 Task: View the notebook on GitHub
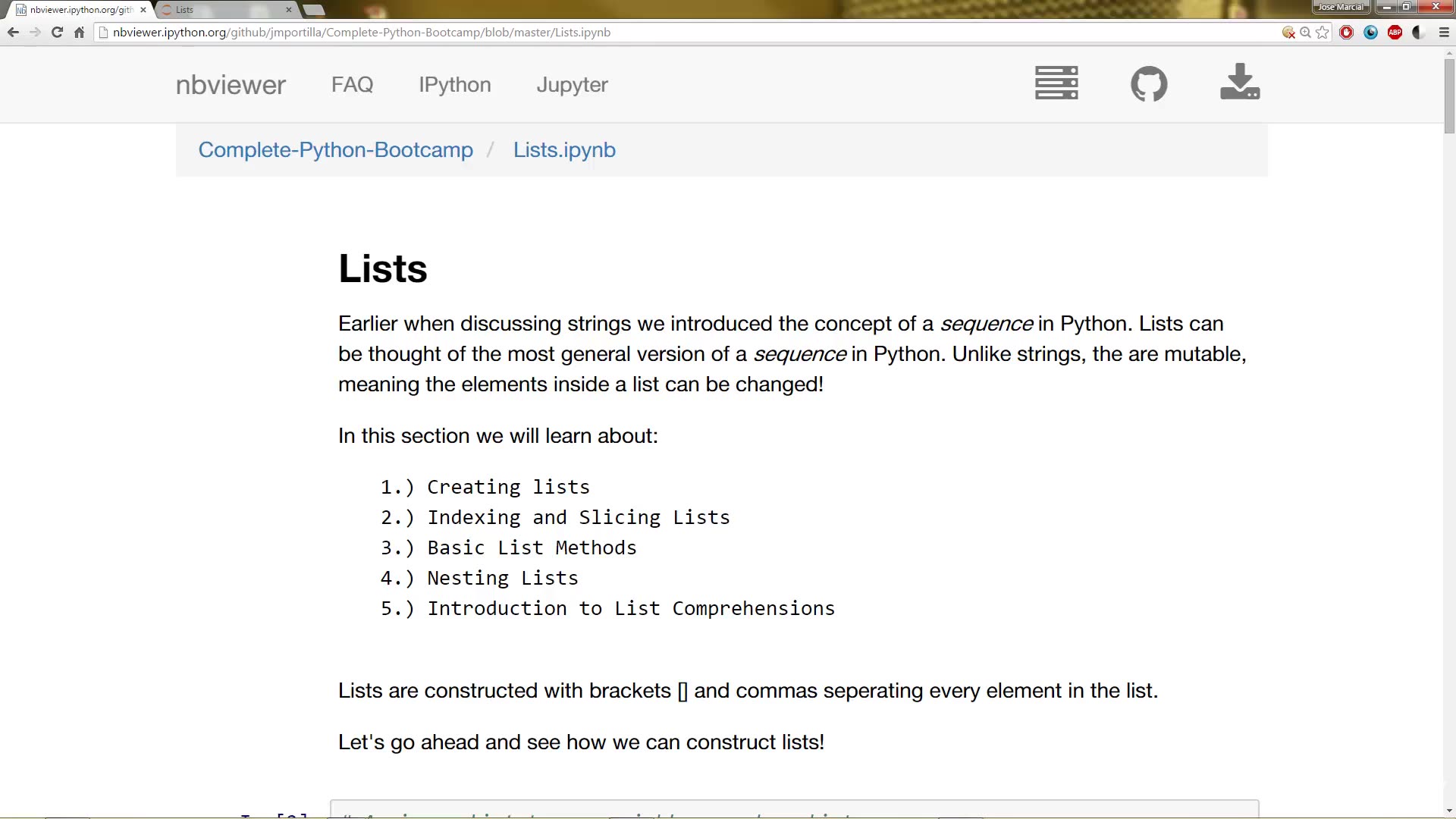[1149, 83]
